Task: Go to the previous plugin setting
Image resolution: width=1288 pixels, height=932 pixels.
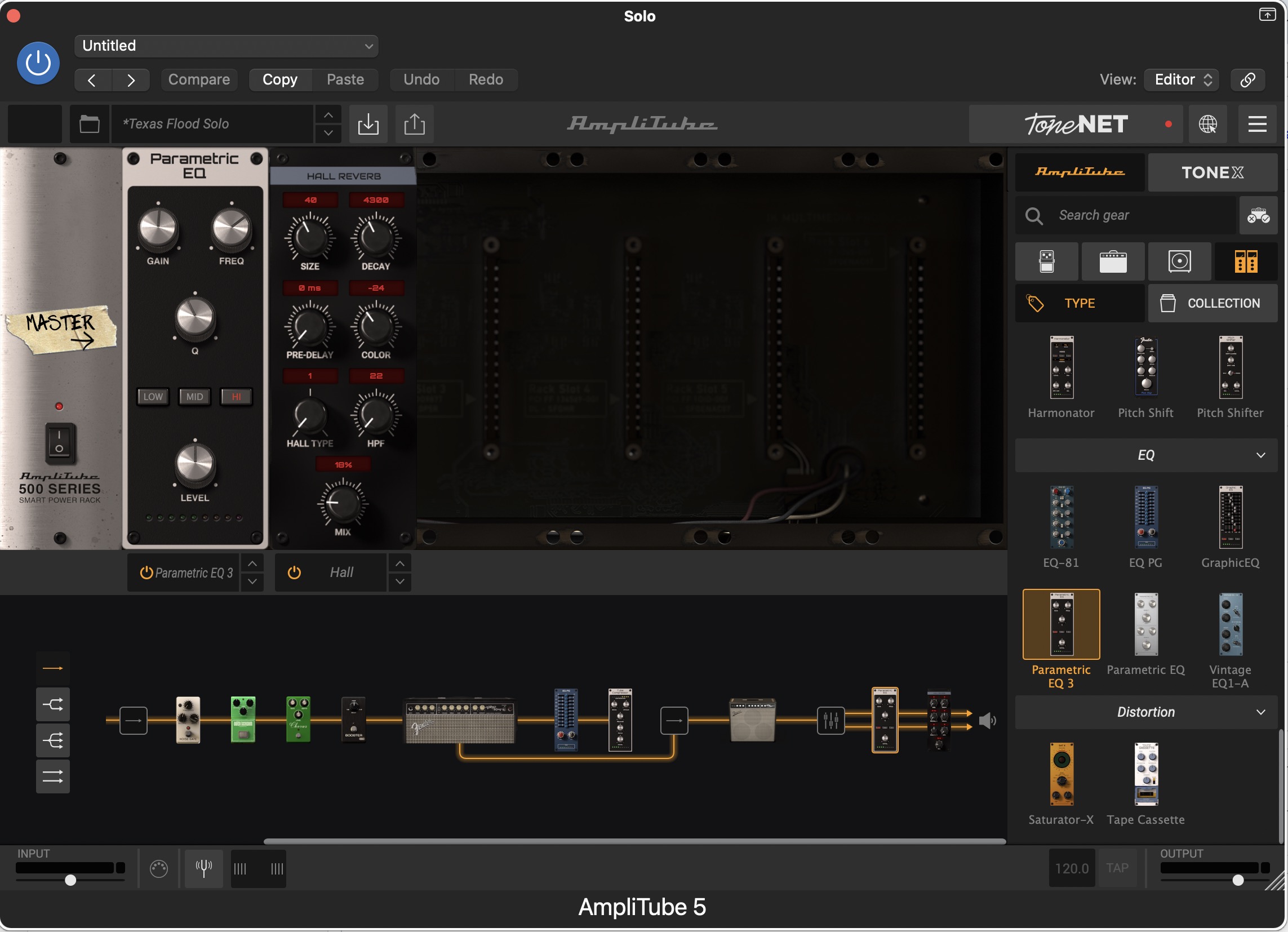Action: tap(92, 79)
